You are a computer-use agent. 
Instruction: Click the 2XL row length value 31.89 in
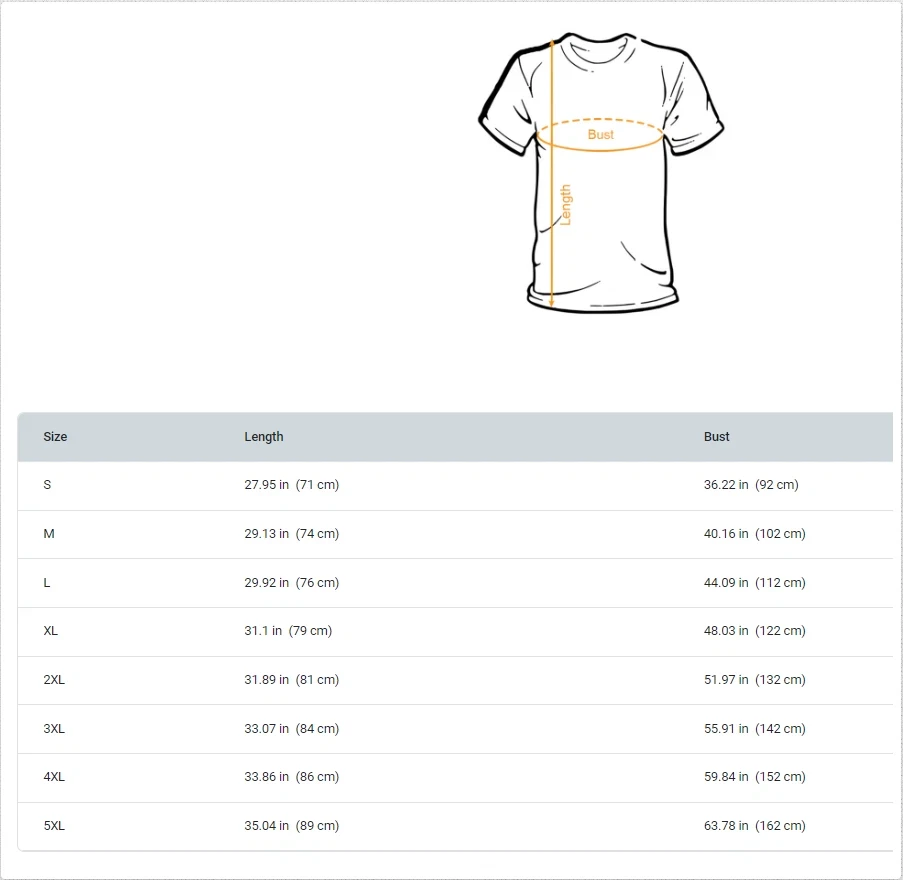click(x=292, y=680)
